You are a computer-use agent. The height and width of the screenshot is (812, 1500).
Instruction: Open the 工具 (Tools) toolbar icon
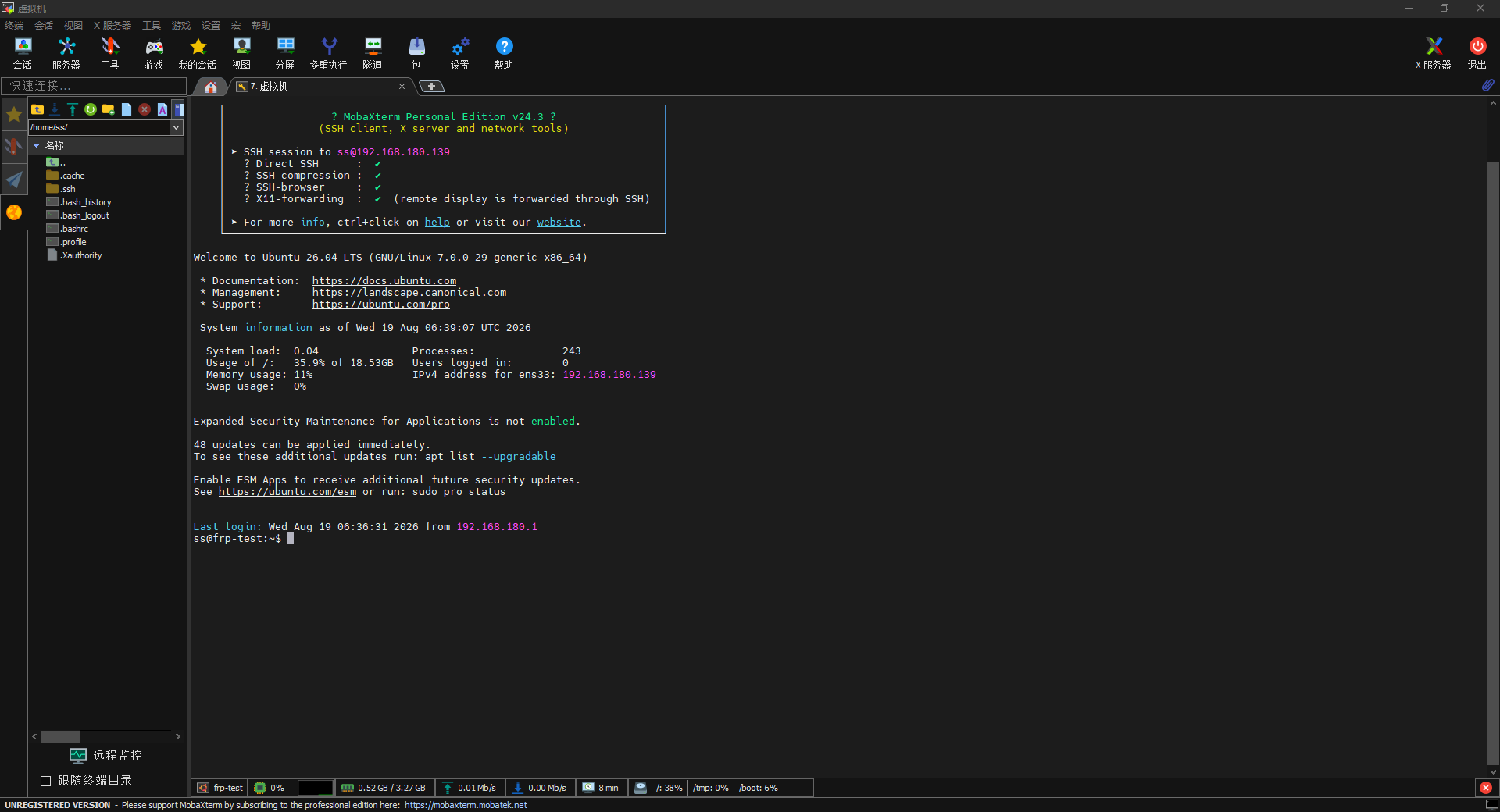110,53
